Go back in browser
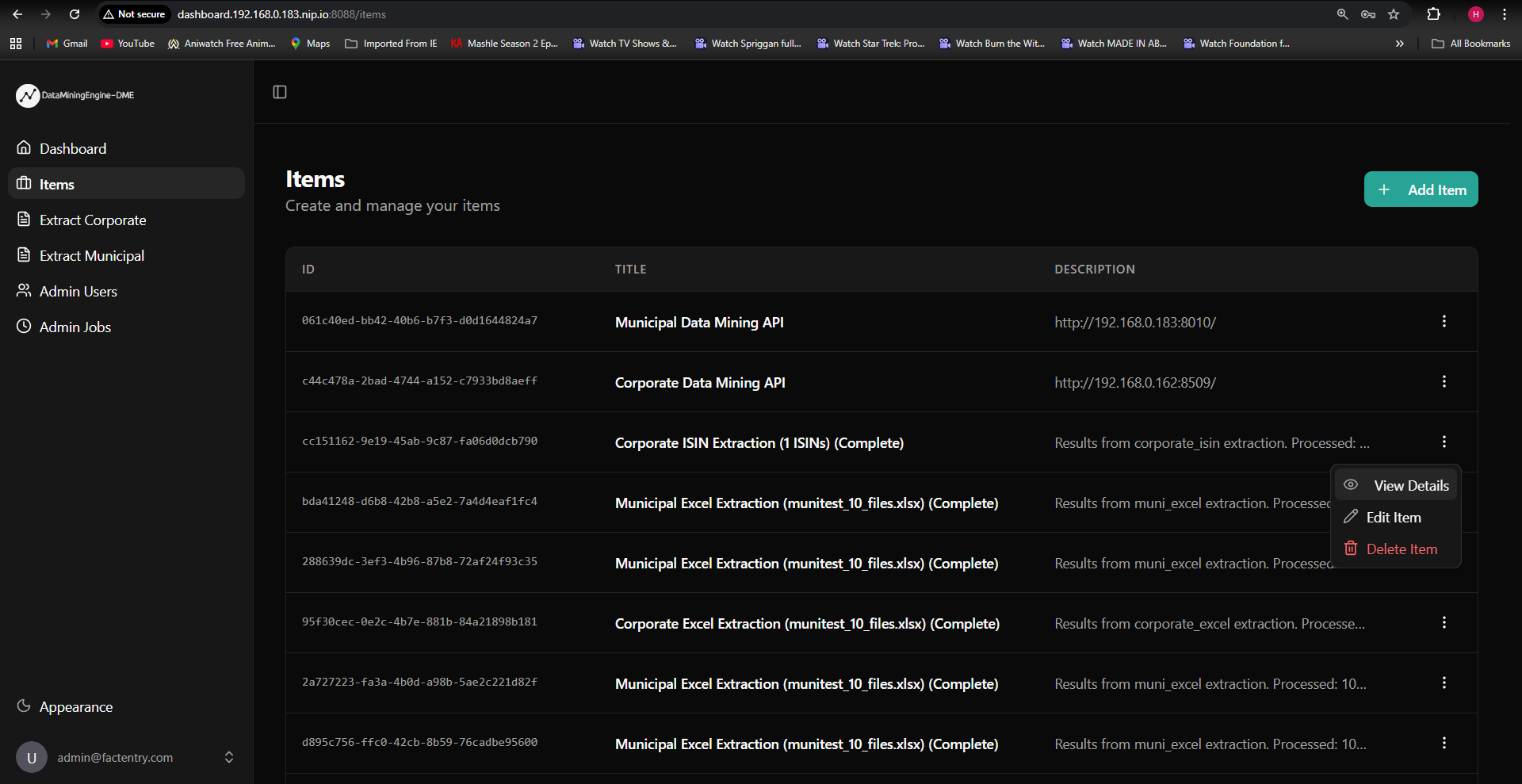The width and height of the screenshot is (1522, 784). 17,14
